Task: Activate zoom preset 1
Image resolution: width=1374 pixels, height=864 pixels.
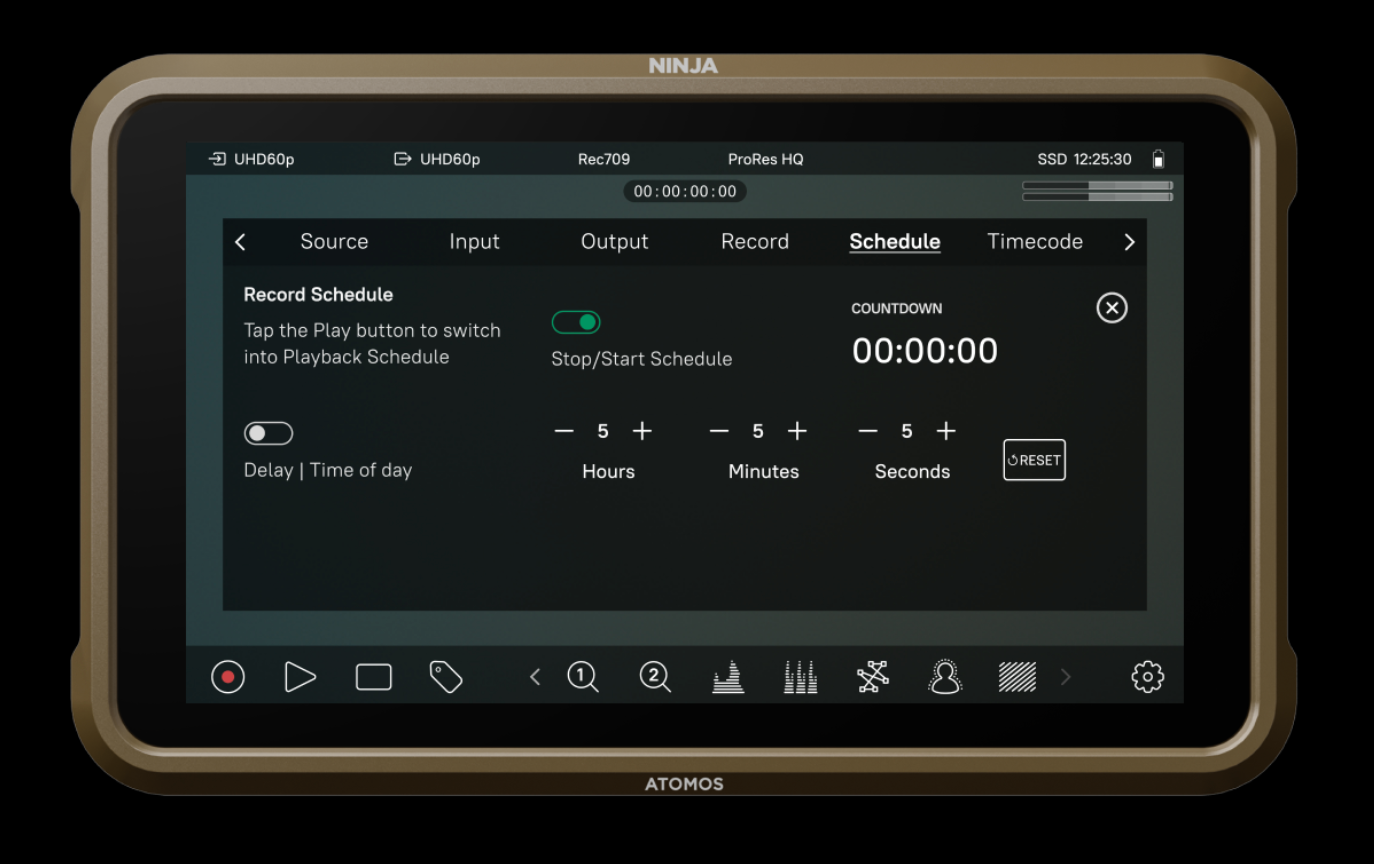Action: [584, 677]
